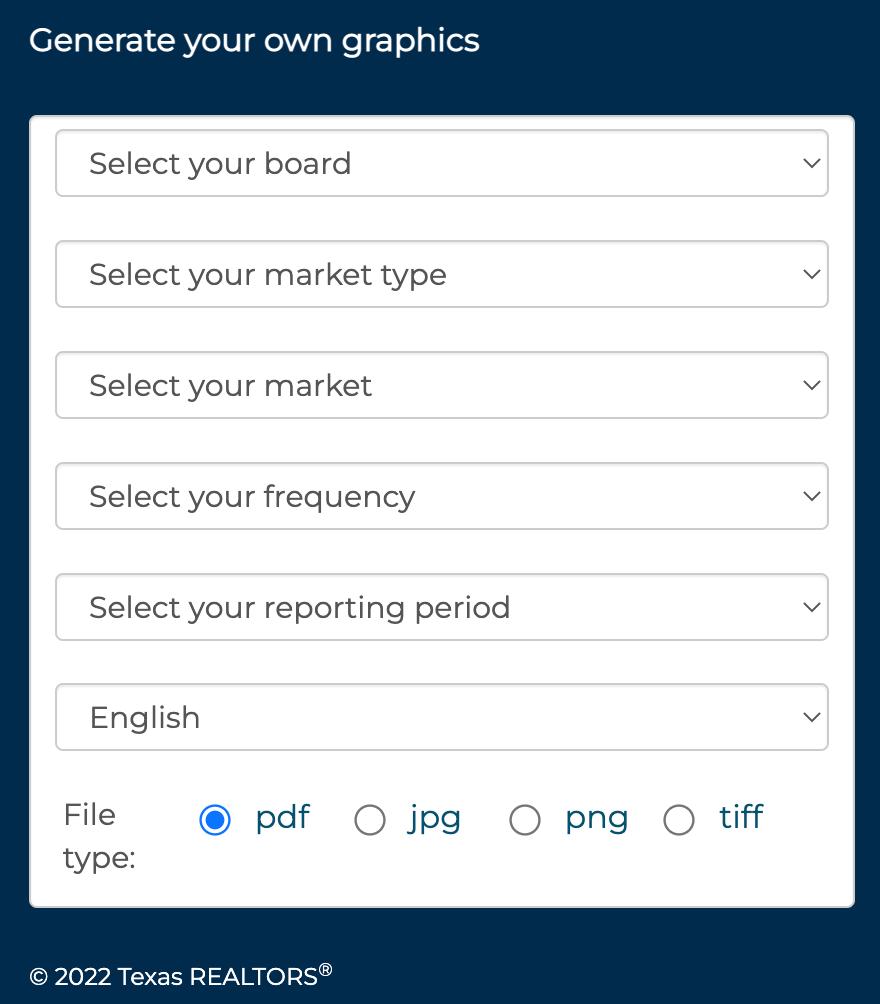Viewport: 880px width, 1004px height.
Task: Choose the jpg file type radio
Action: tap(370, 820)
